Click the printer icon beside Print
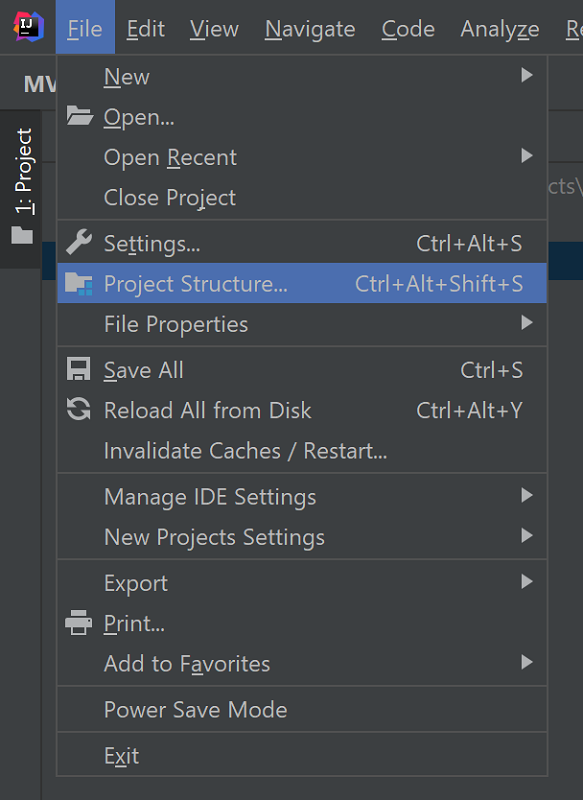Image resolution: width=583 pixels, height=800 pixels. tap(79, 622)
